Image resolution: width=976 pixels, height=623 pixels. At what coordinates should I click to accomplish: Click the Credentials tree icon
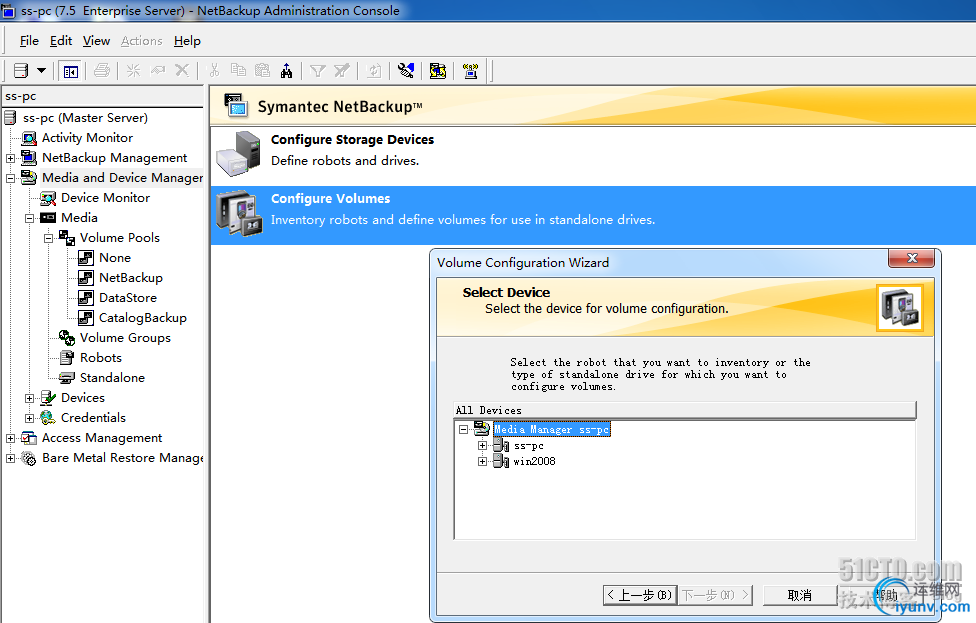[x=48, y=418]
